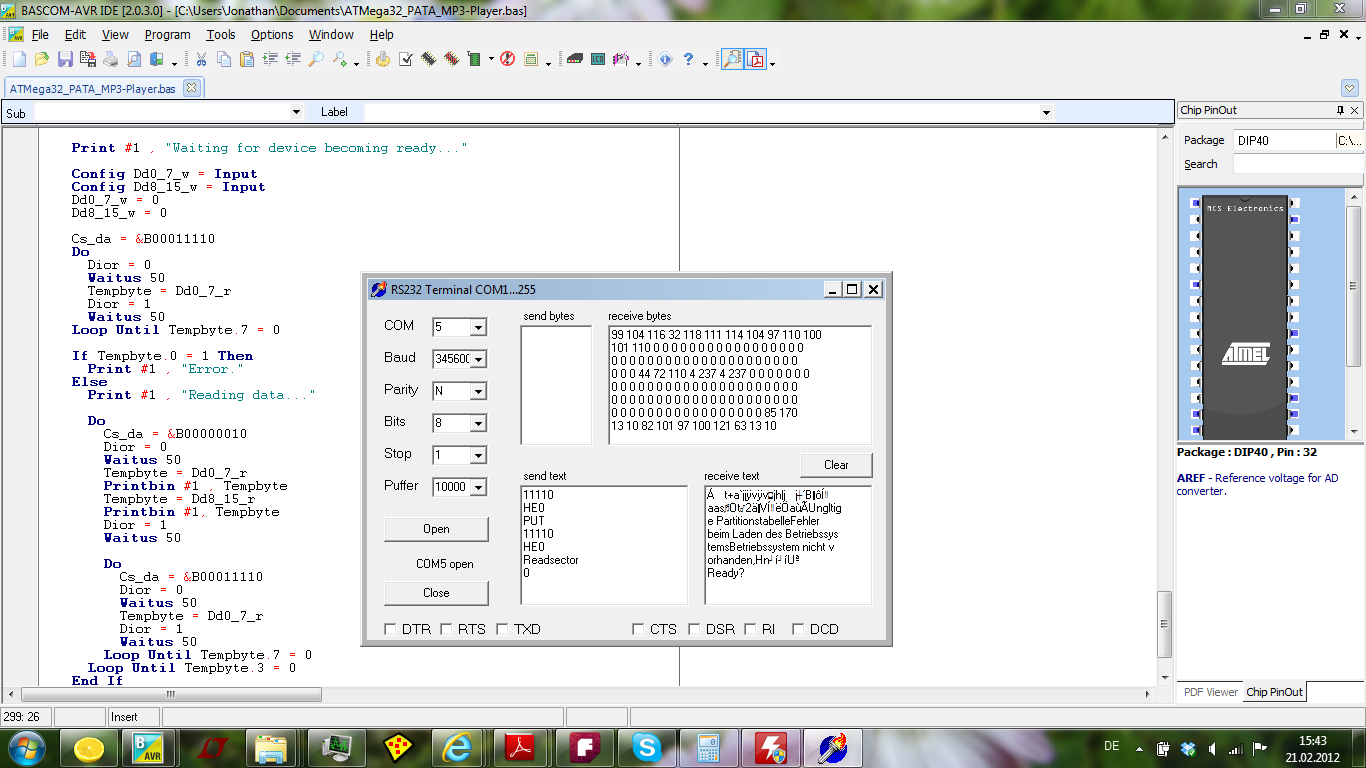
Task: Focus the Search field in Chip PinOut
Action: (1298, 164)
